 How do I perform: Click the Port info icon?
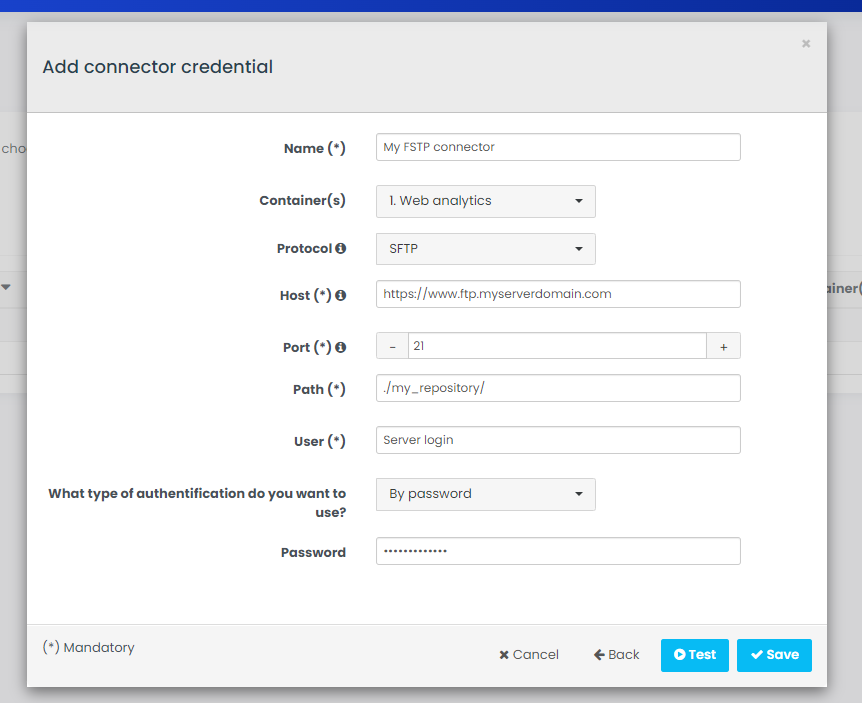point(341,348)
